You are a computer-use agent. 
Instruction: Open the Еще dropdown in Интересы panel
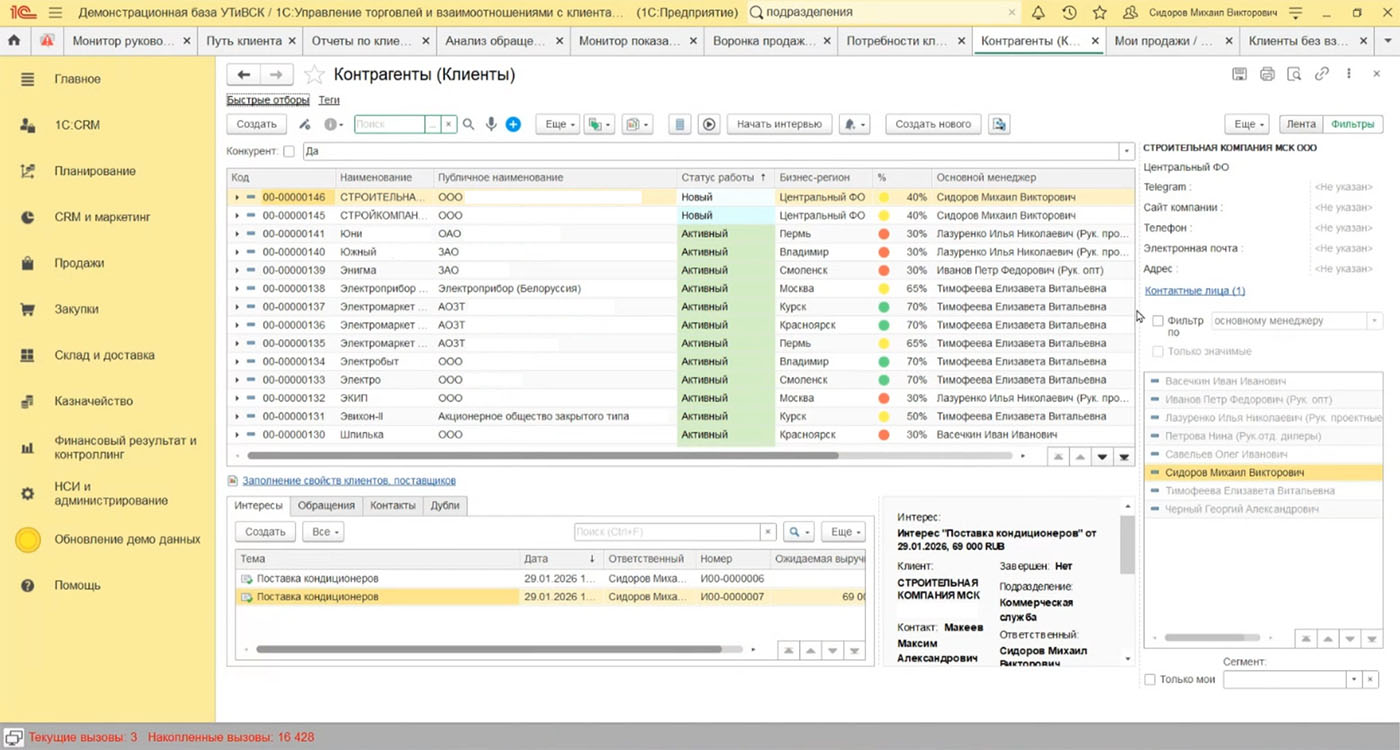(x=845, y=532)
